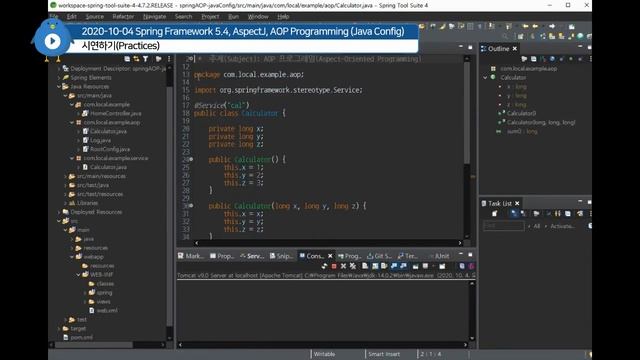Click the overlay play button
The height and width of the screenshot is (360, 640).
click(x=52, y=41)
